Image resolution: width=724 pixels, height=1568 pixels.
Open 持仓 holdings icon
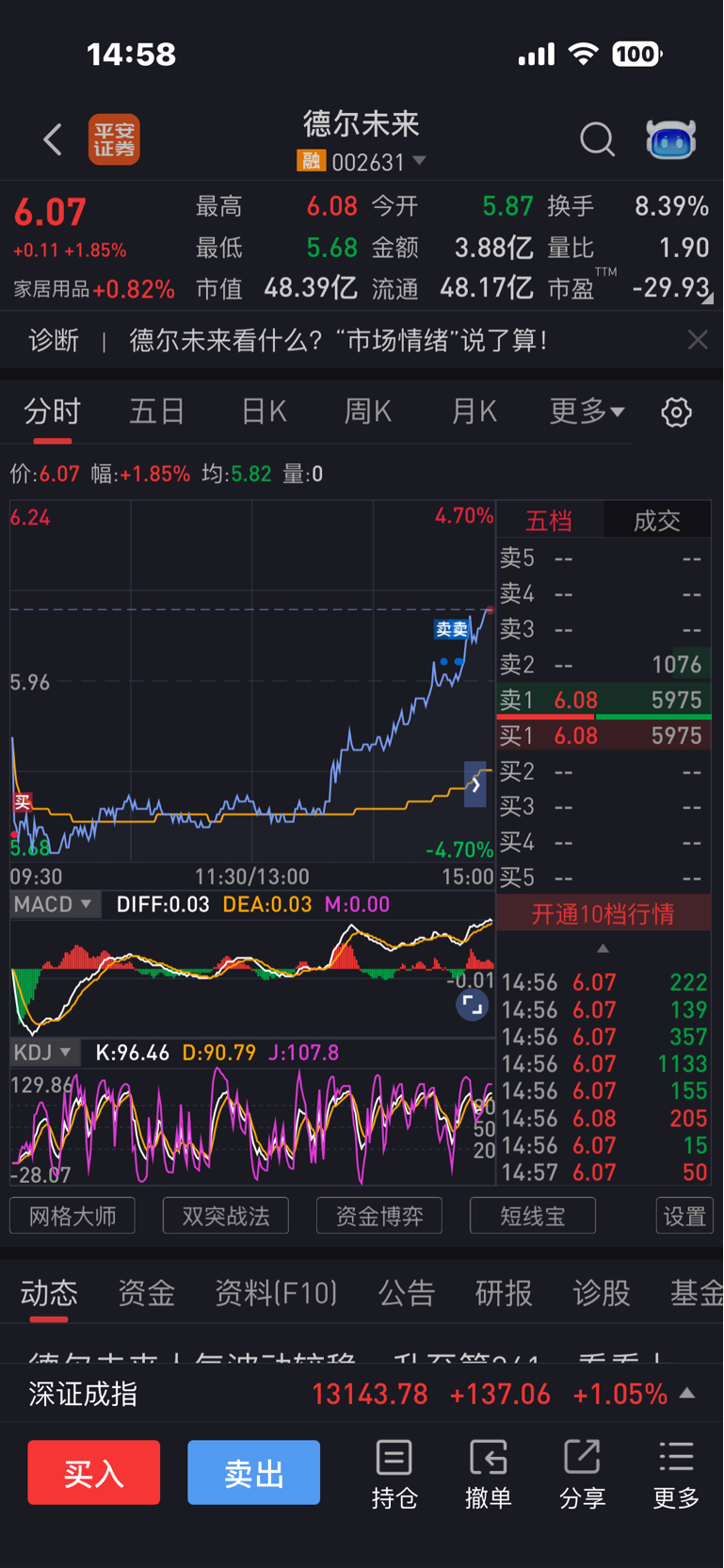394,1474
